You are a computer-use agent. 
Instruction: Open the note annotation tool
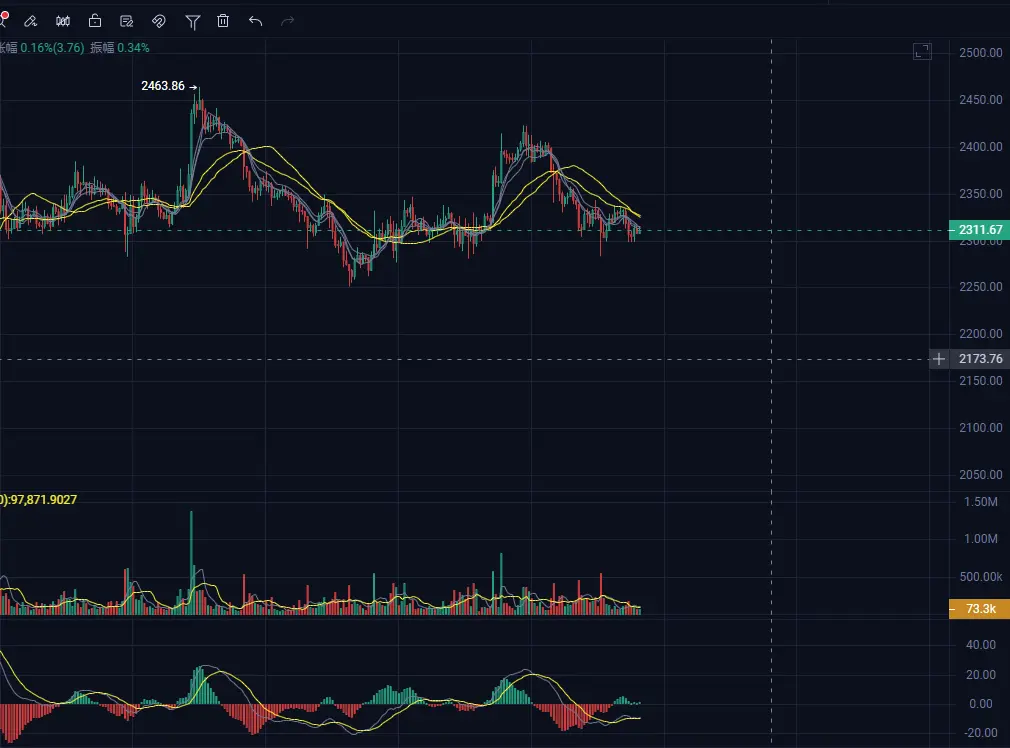pos(127,21)
